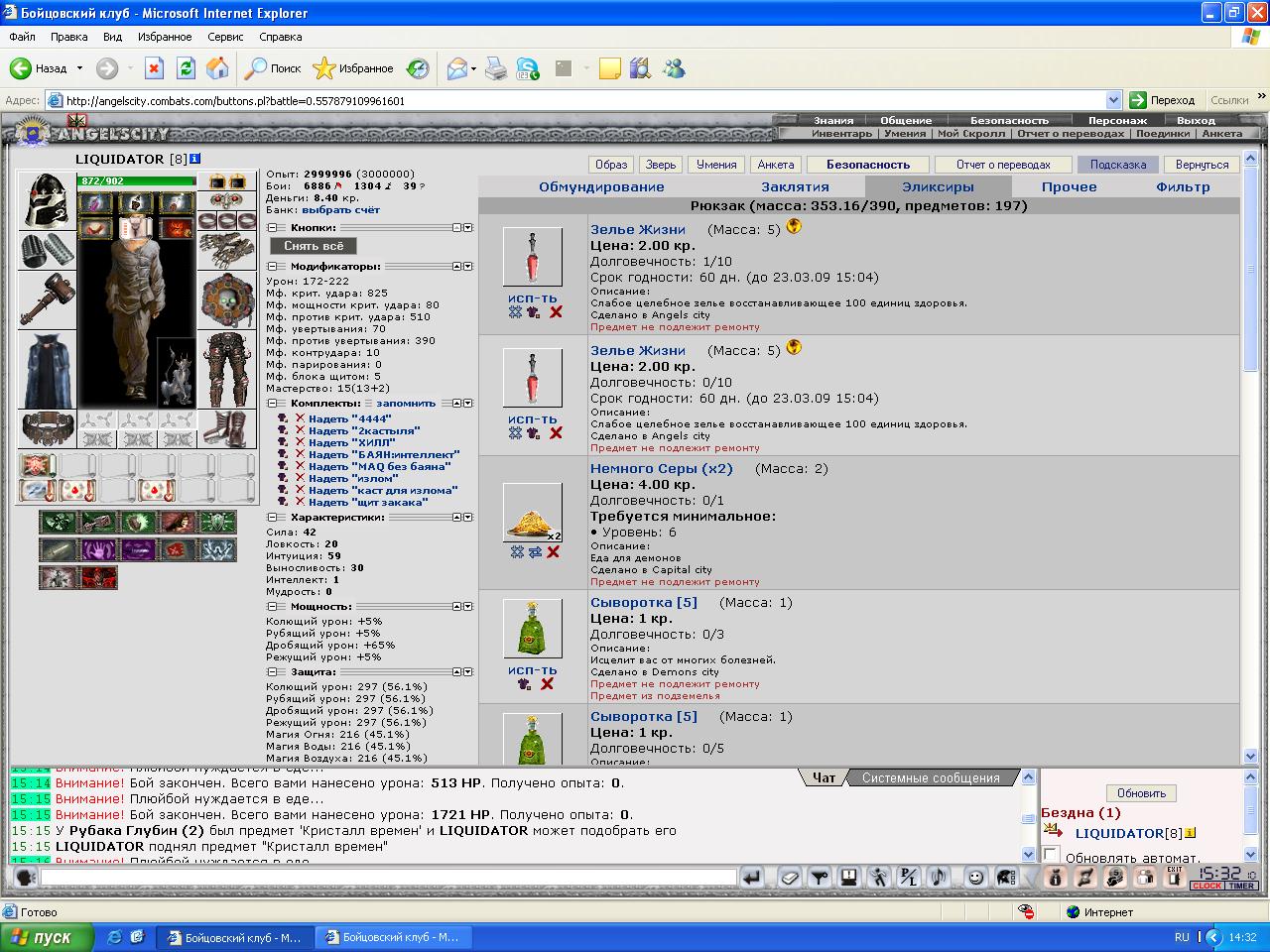1270x952 pixels.
Task: Click the leg armor slot
Action: pos(227,370)
